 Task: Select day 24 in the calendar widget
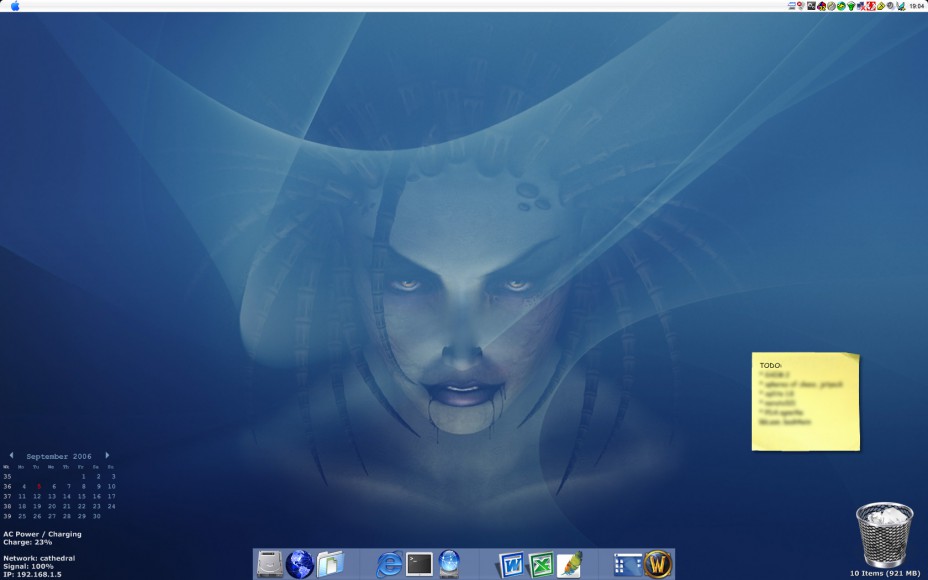(111, 507)
